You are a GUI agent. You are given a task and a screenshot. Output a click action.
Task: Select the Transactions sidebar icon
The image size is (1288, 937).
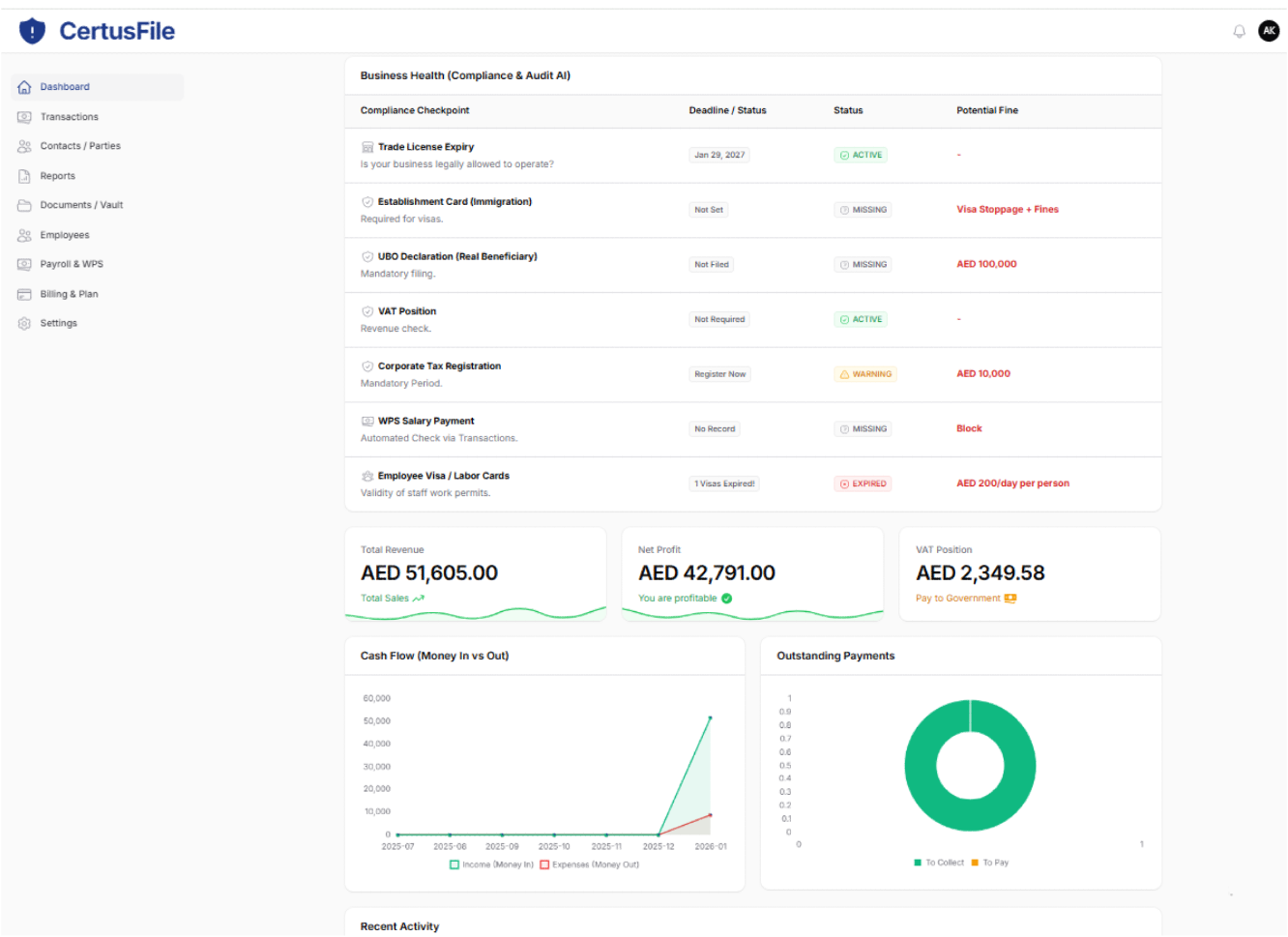(23, 116)
